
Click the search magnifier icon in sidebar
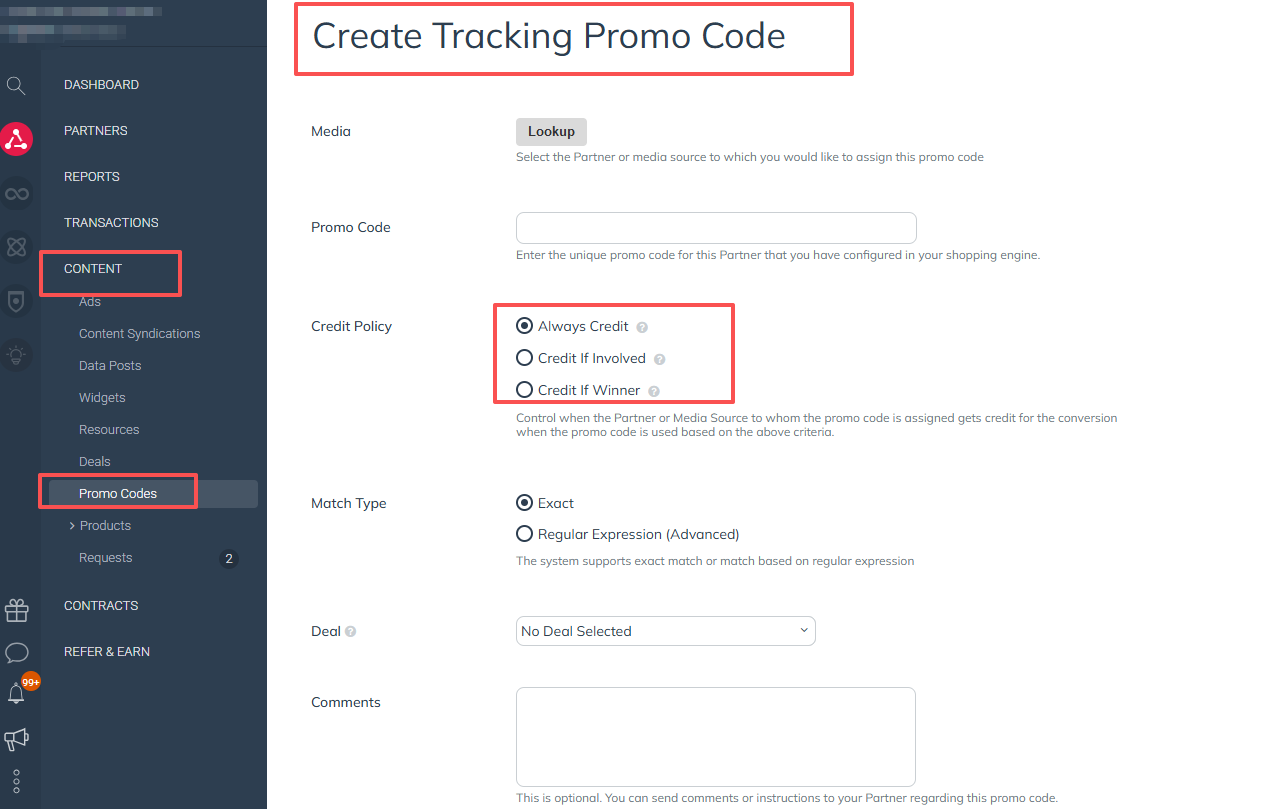[x=16, y=86]
